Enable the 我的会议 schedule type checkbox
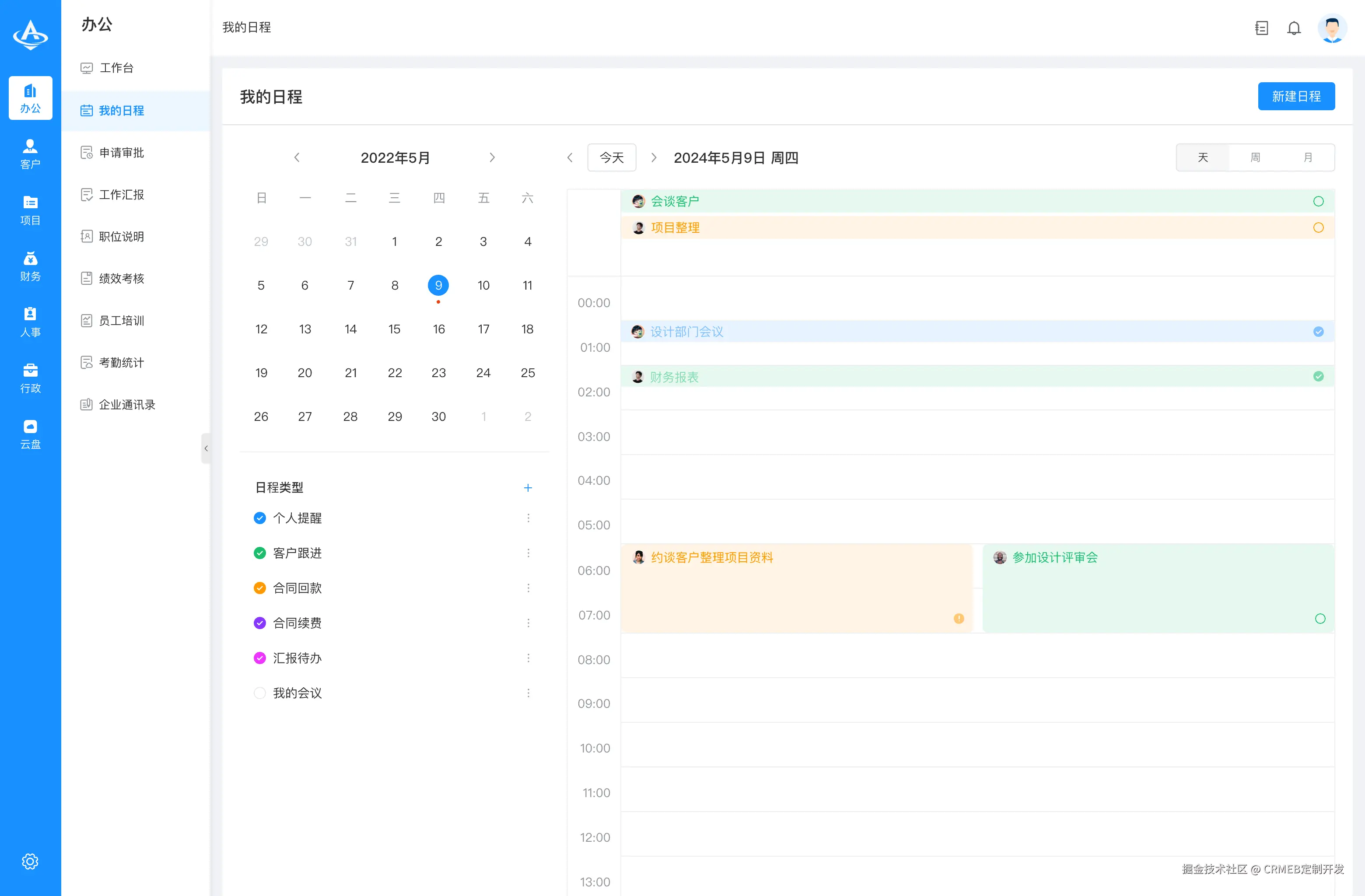This screenshot has height=896, width=1365. 260,693
